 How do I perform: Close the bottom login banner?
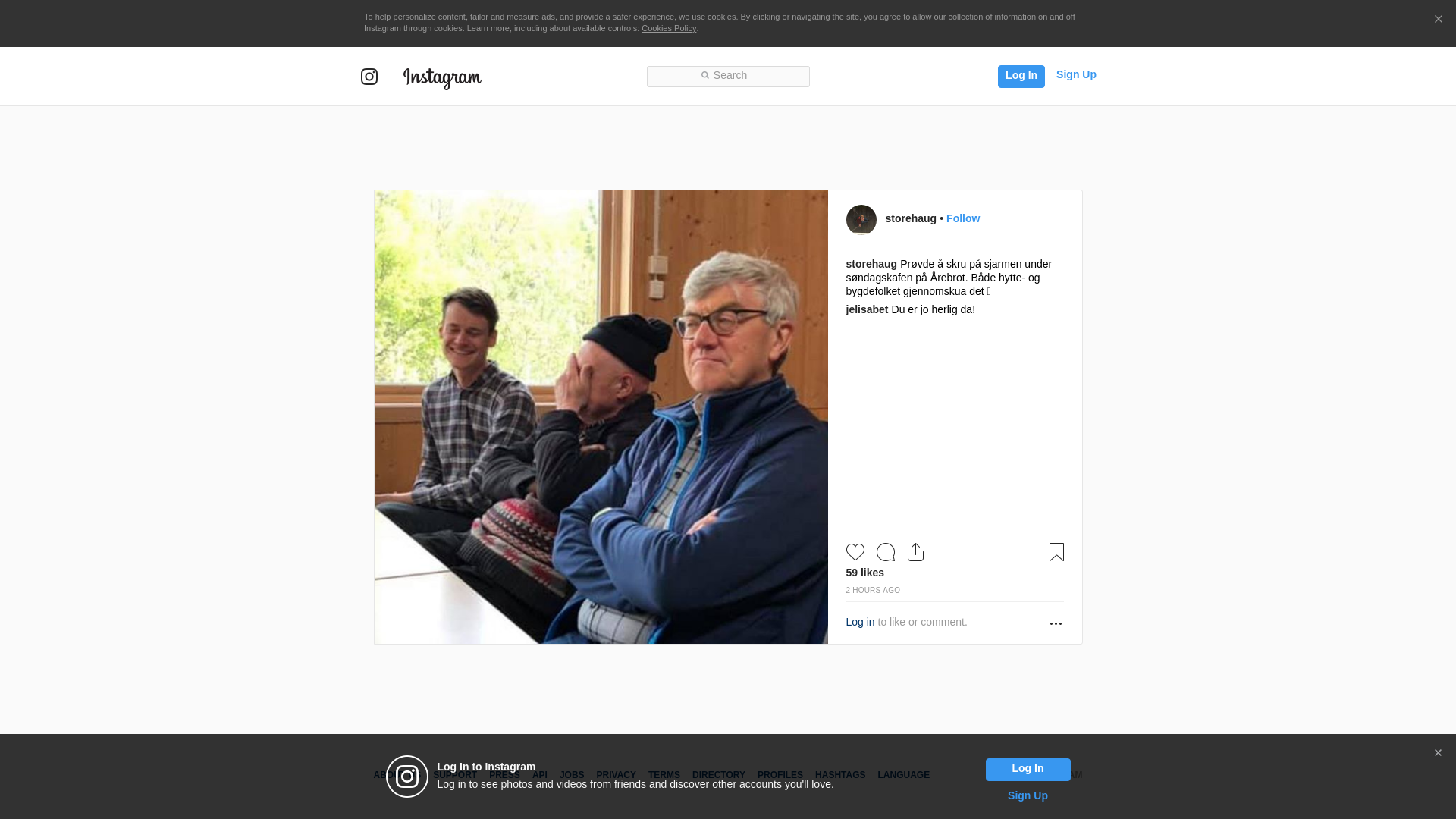tap(1438, 753)
